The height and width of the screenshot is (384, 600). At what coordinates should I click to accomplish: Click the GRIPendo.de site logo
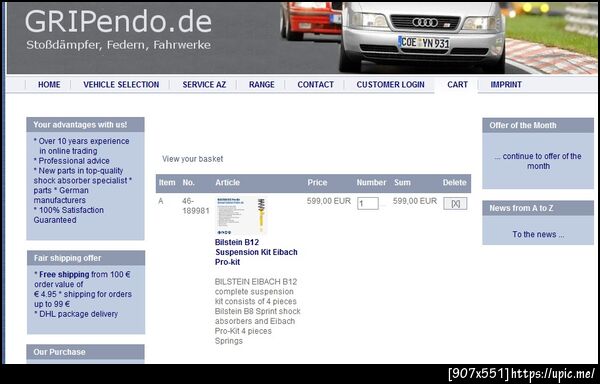[x=118, y=22]
